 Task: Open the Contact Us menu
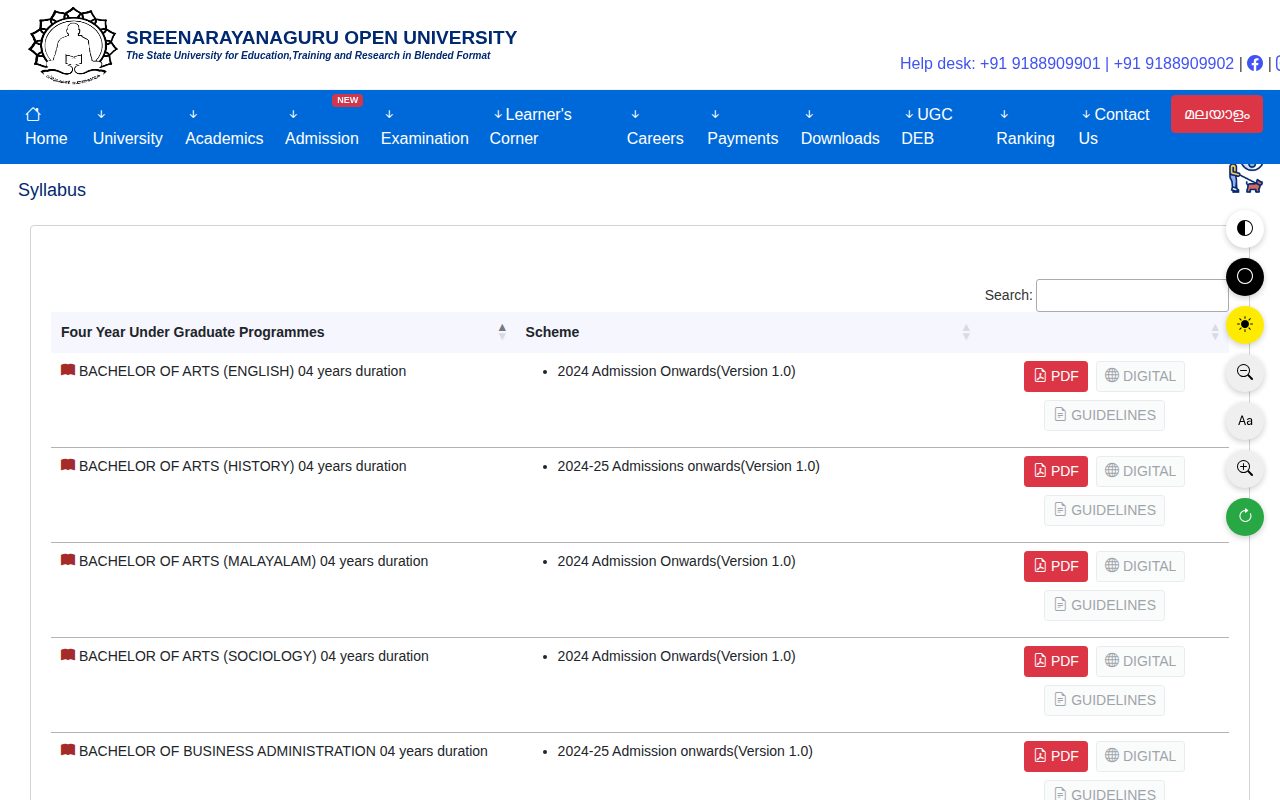[x=1114, y=127]
